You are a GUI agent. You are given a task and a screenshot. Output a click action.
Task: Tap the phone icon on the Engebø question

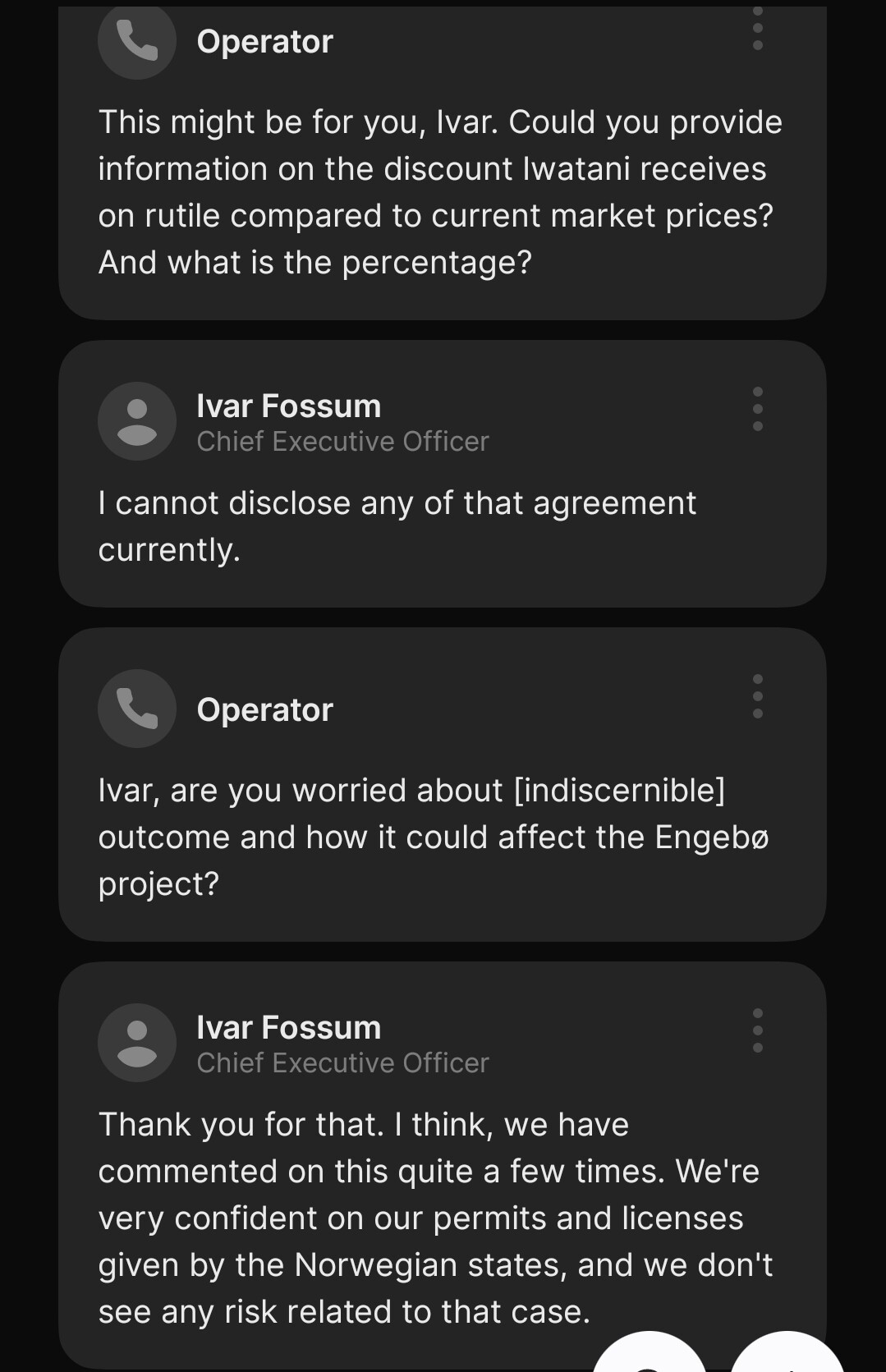click(x=137, y=709)
